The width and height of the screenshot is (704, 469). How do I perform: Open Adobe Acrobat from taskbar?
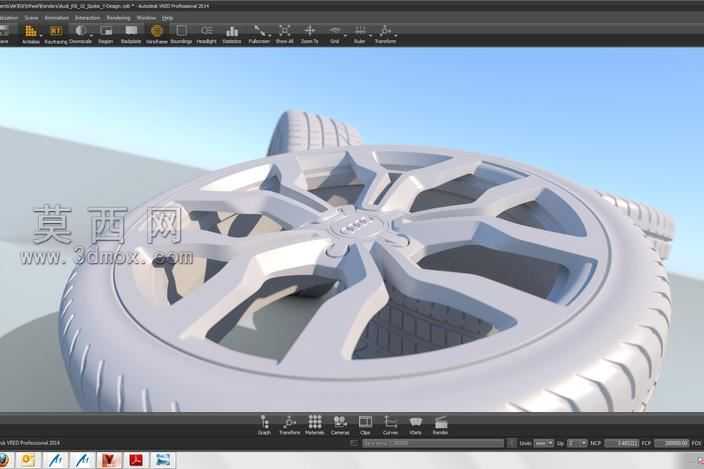click(x=136, y=460)
